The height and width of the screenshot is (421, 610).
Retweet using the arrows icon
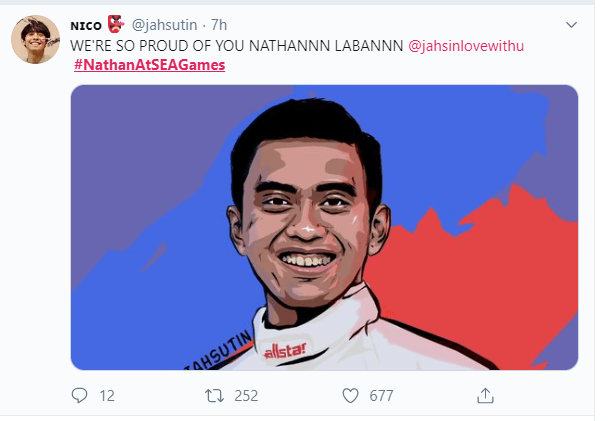214,396
